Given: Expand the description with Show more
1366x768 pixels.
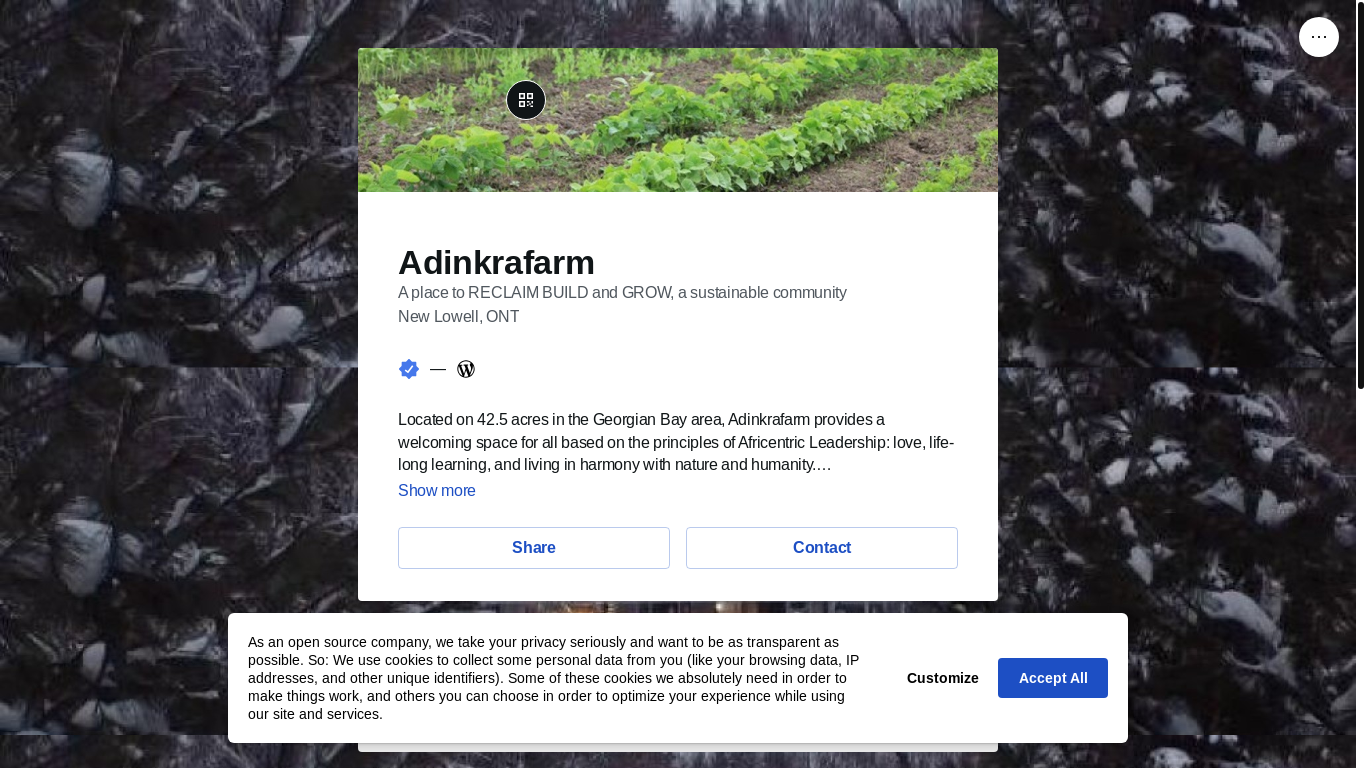Looking at the screenshot, I should (437, 490).
